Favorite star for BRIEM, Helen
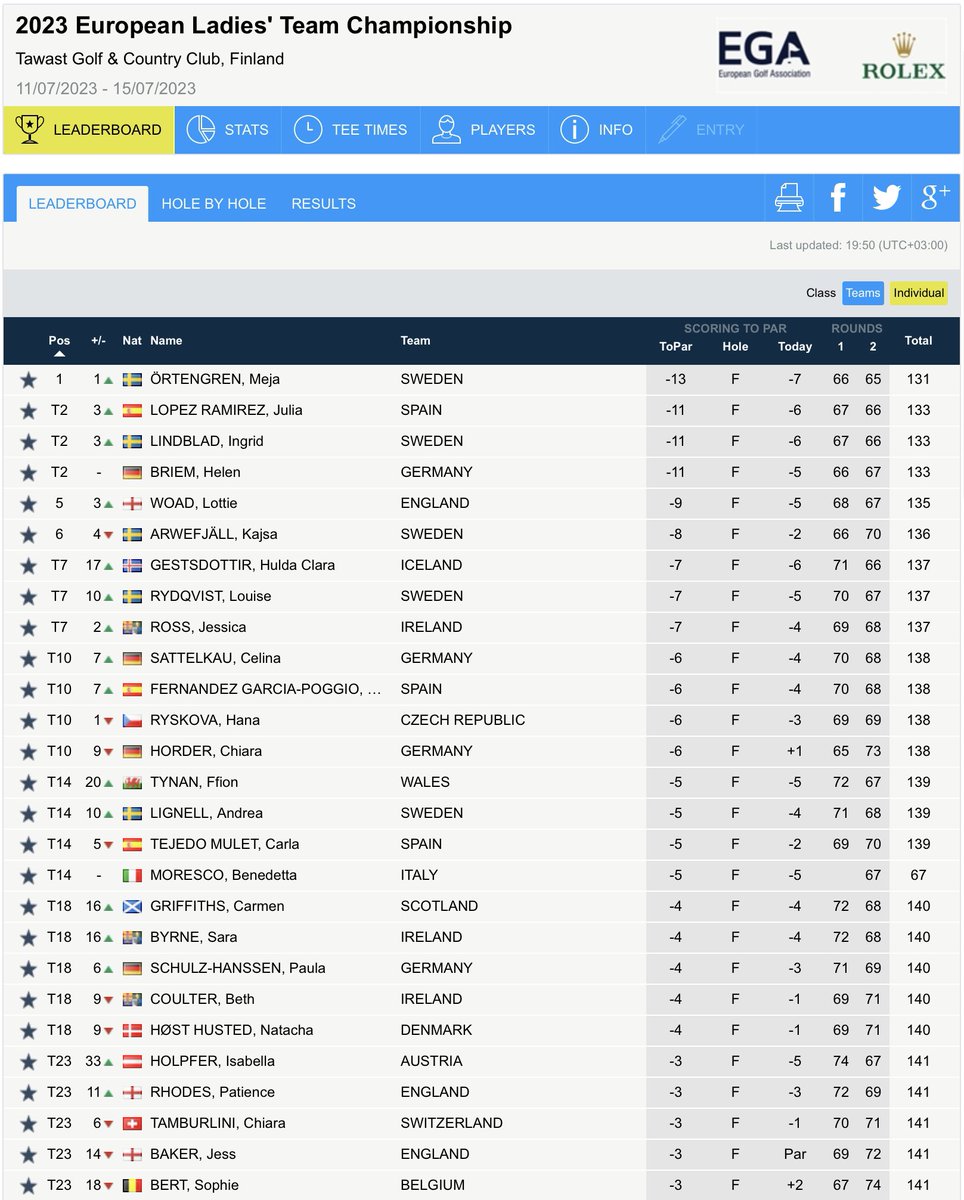The image size is (964, 1200). [28, 472]
